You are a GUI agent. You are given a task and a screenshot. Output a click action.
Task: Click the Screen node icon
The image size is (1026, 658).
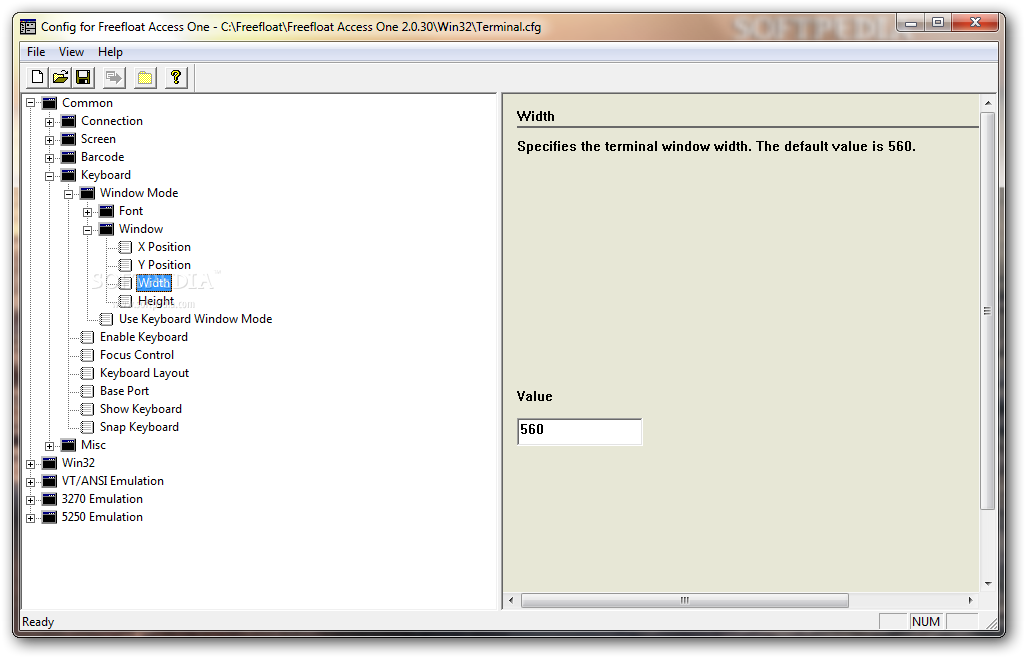[x=68, y=139]
